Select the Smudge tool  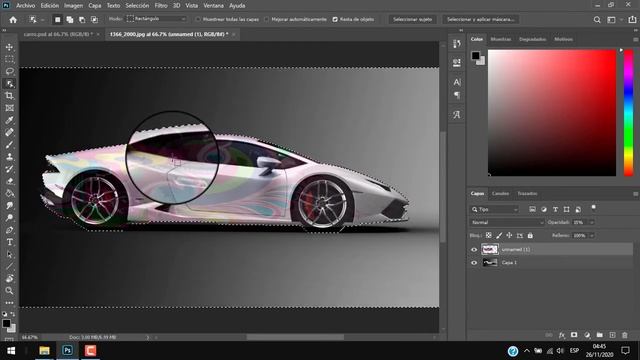tap(9, 205)
